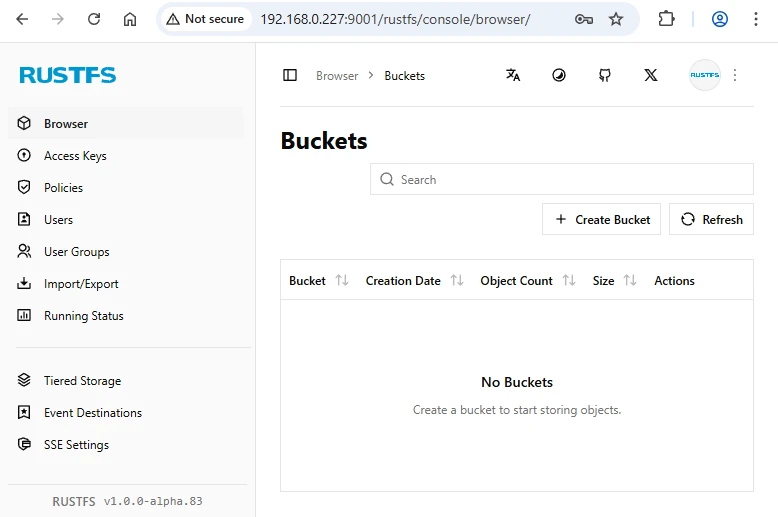Open Running Status in the sidebar

(x=126, y=316)
